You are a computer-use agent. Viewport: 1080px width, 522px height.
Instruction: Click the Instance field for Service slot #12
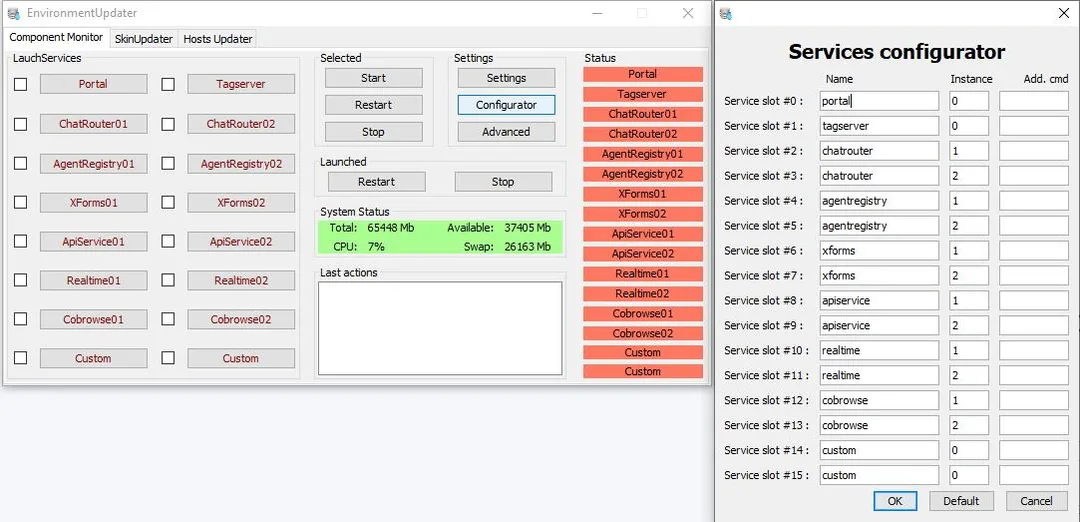(x=969, y=400)
